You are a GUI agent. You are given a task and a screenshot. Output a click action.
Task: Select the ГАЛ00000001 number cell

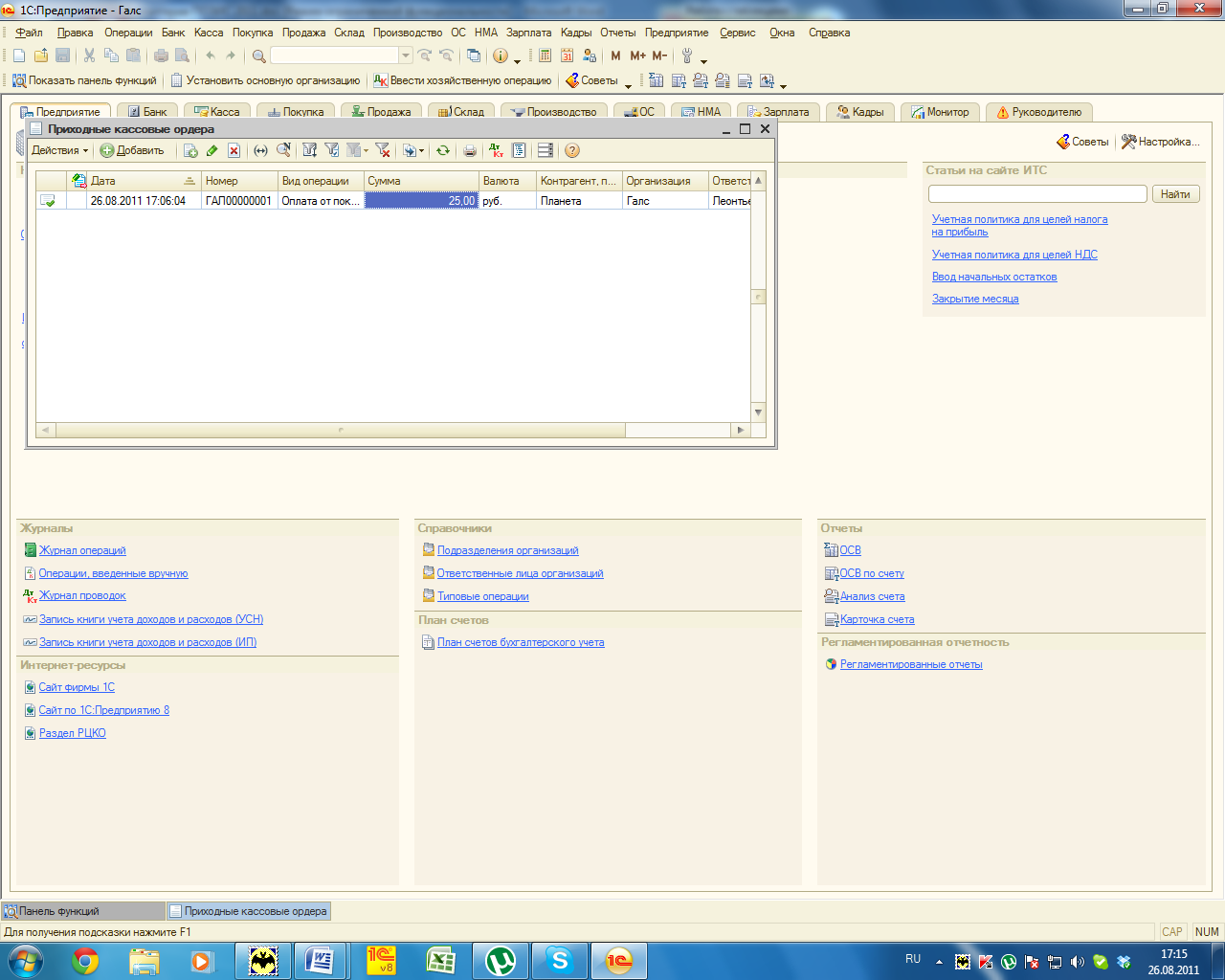click(x=239, y=201)
